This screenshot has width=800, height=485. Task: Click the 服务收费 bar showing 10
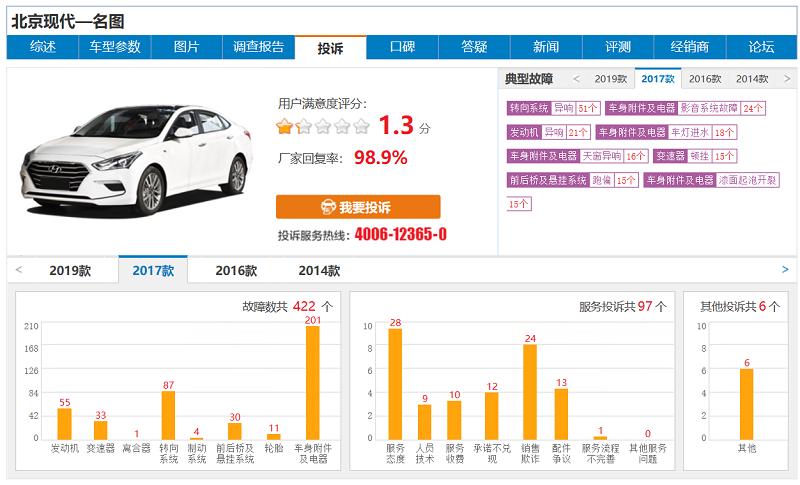pyautogui.click(x=455, y=420)
